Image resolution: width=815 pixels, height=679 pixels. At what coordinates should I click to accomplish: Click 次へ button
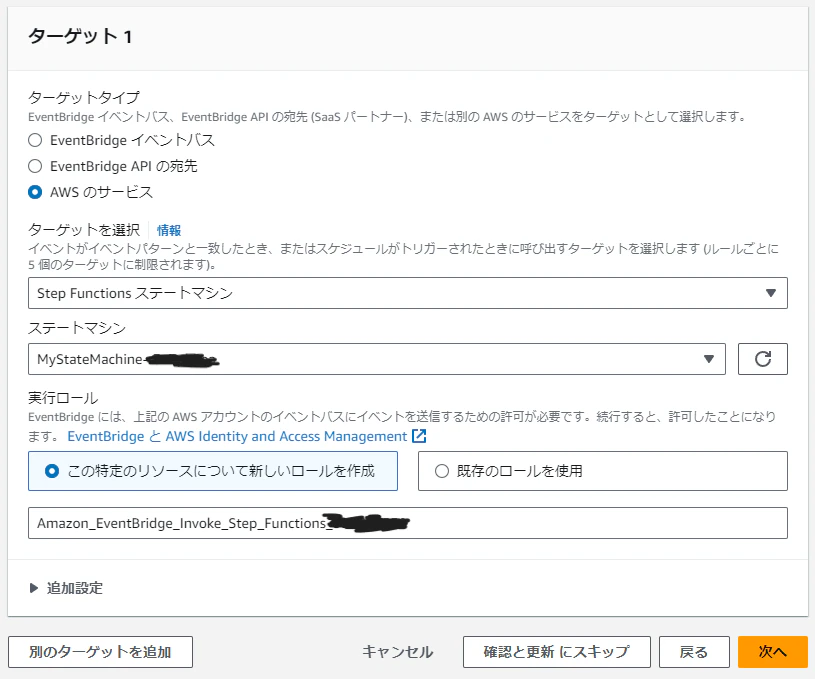coord(773,652)
